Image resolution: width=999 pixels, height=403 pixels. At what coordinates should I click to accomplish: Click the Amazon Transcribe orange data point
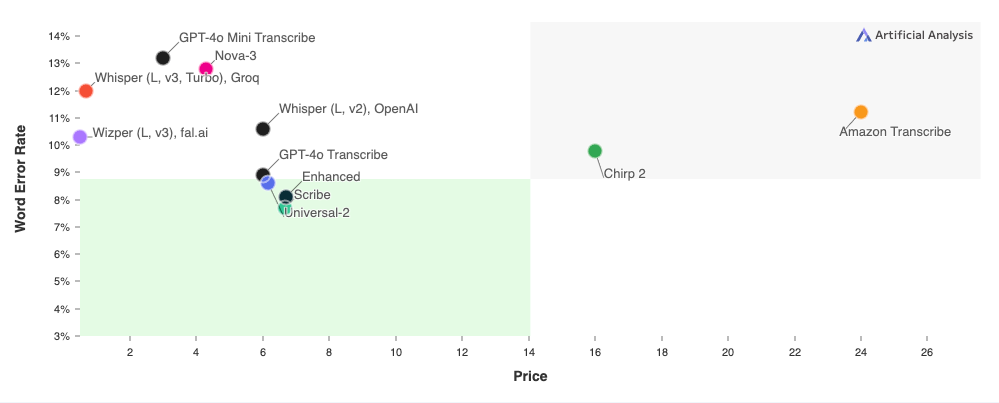[861, 112]
